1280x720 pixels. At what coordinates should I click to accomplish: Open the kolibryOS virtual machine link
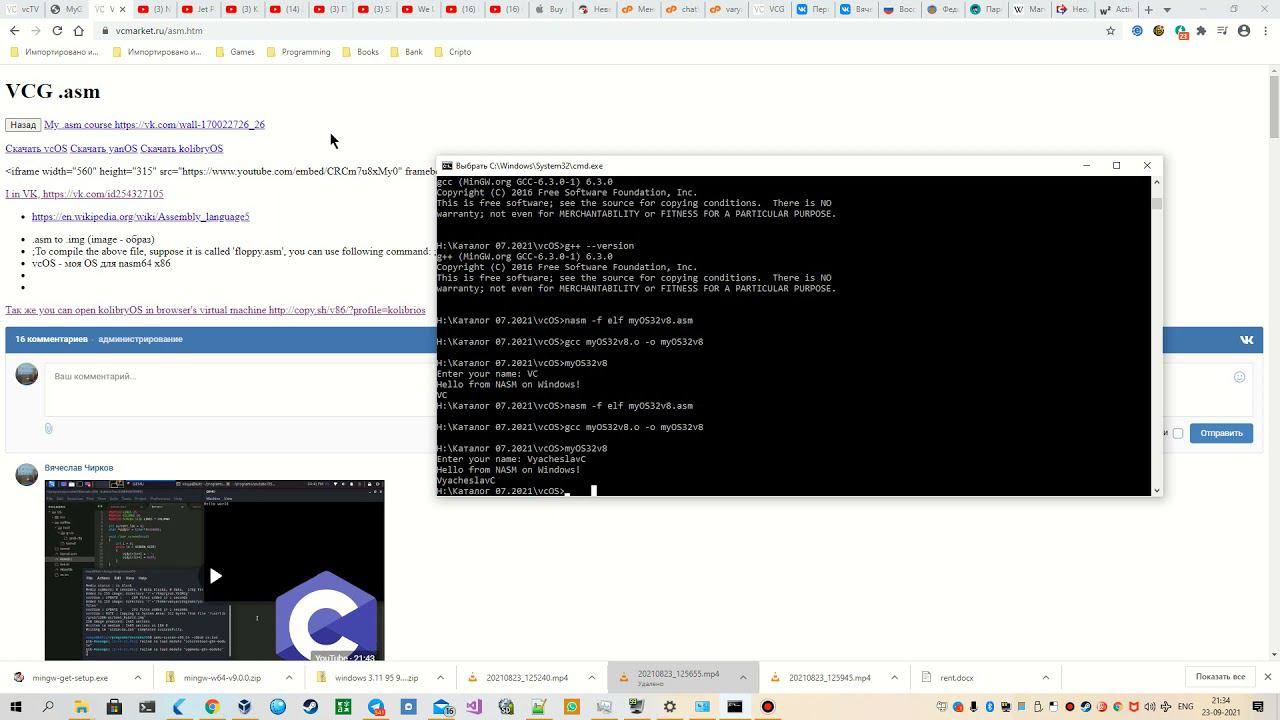215,310
